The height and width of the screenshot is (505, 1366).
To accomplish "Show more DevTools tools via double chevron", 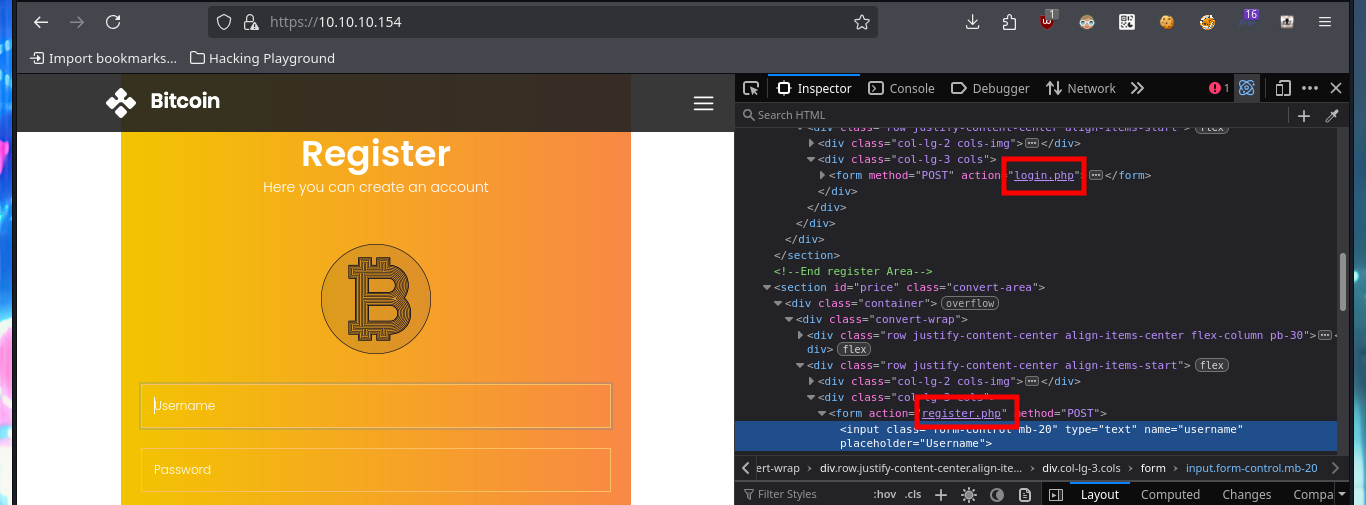I will pos(1137,88).
